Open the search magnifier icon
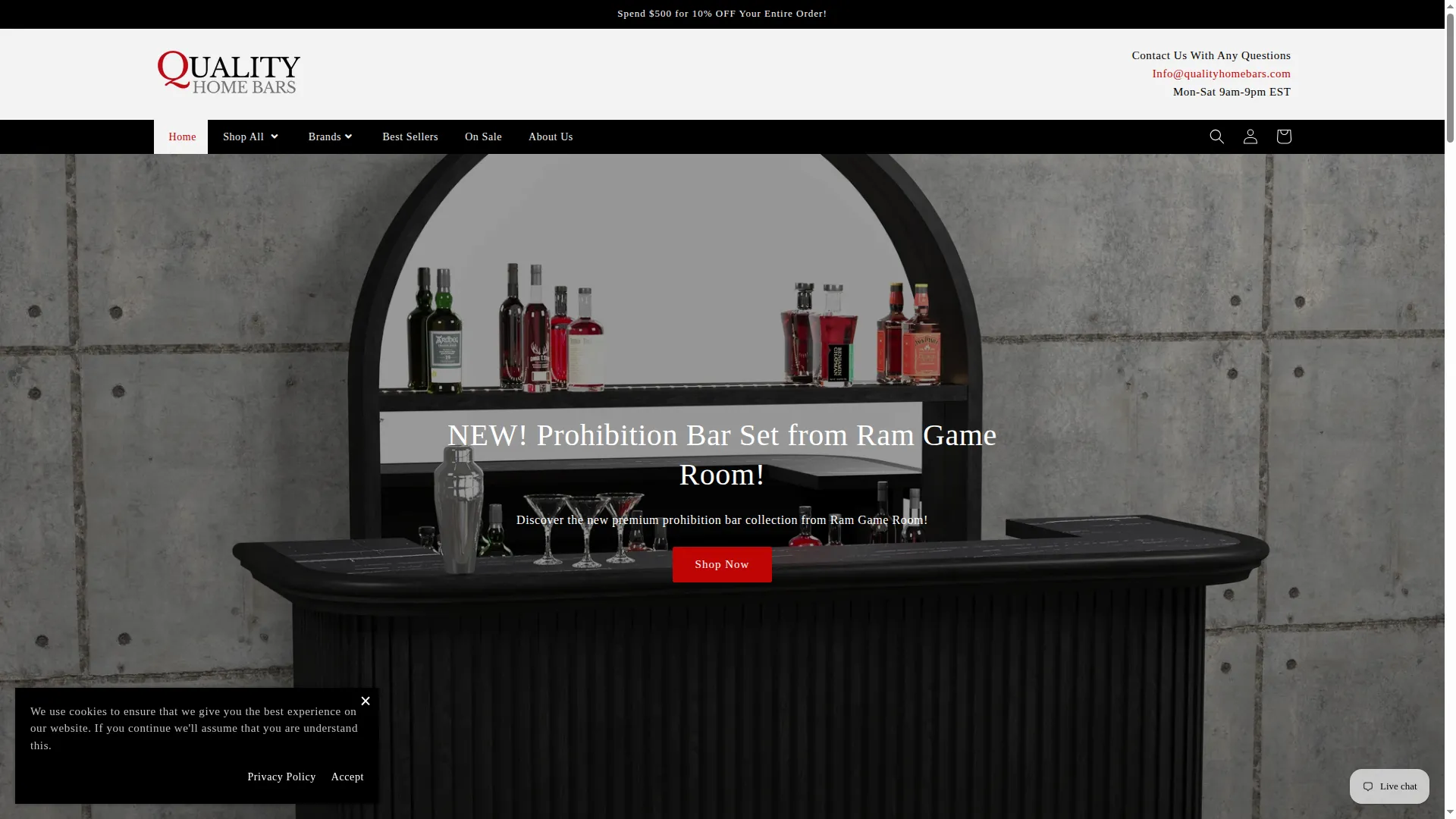Screen dimensions: 1456x819 1216,136
